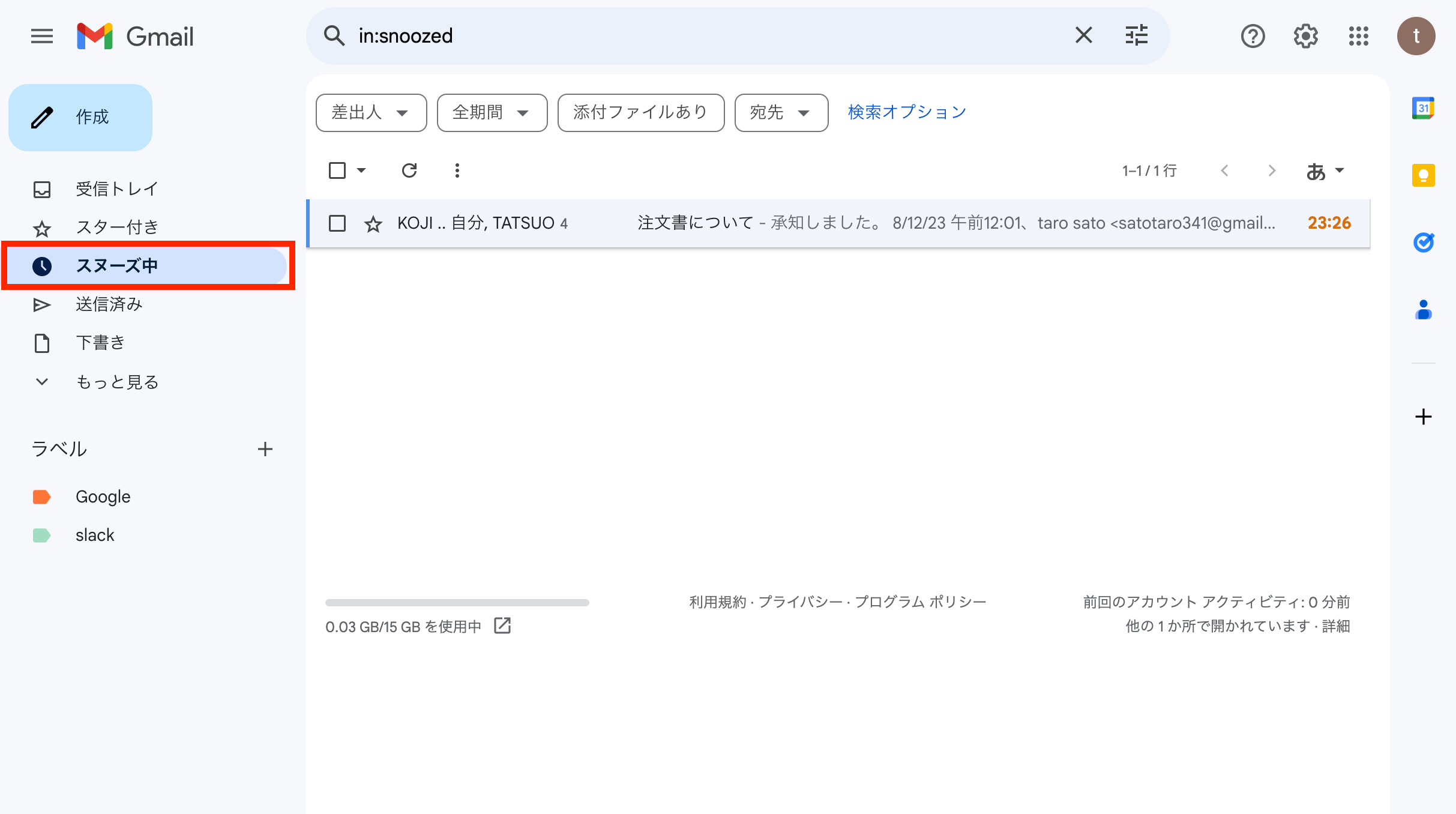Open select-all dropdown arrow
The image size is (1456, 814).
pyautogui.click(x=361, y=170)
